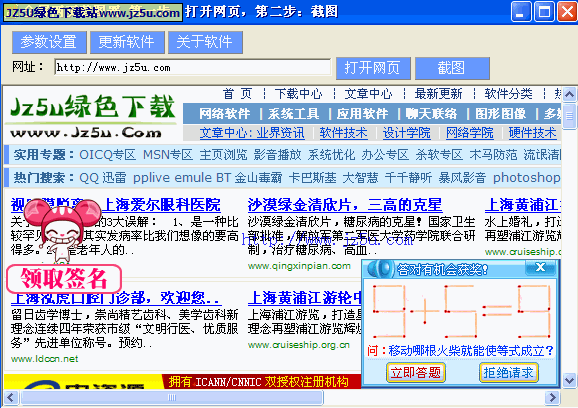Screen dimensions: 578x408
Task: Click the 暴风影音 hot search link
Action: pyautogui.click(x=462, y=178)
